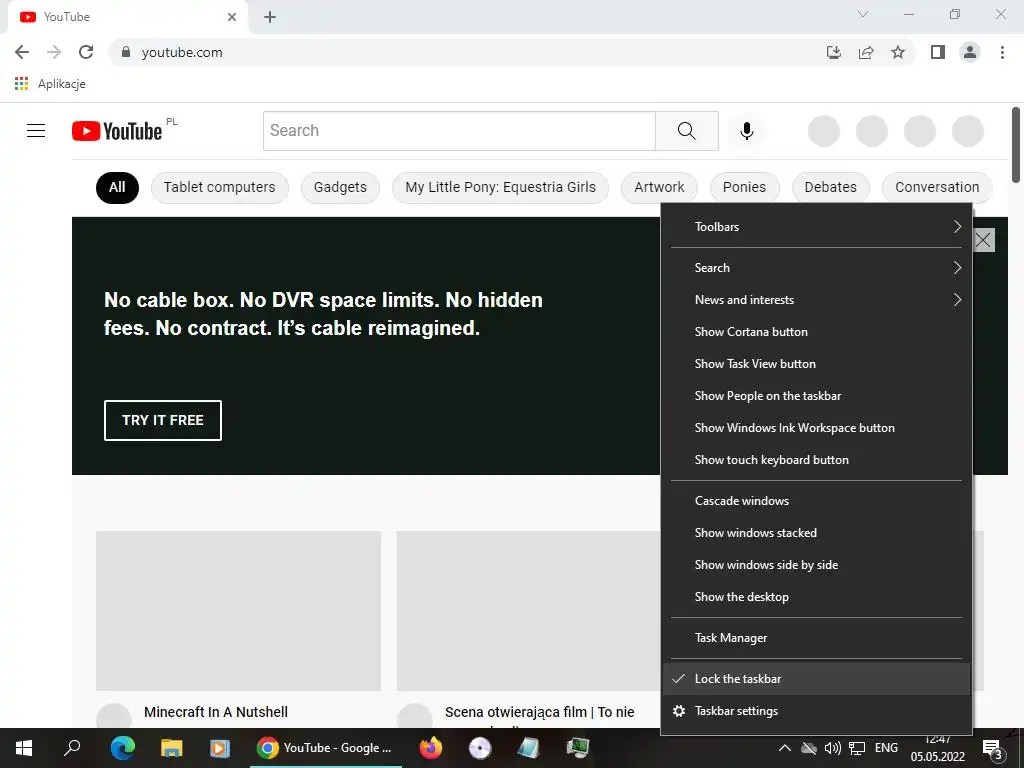The width and height of the screenshot is (1024, 768).
Task: Click the share page icon
Action: pos(866,52)
